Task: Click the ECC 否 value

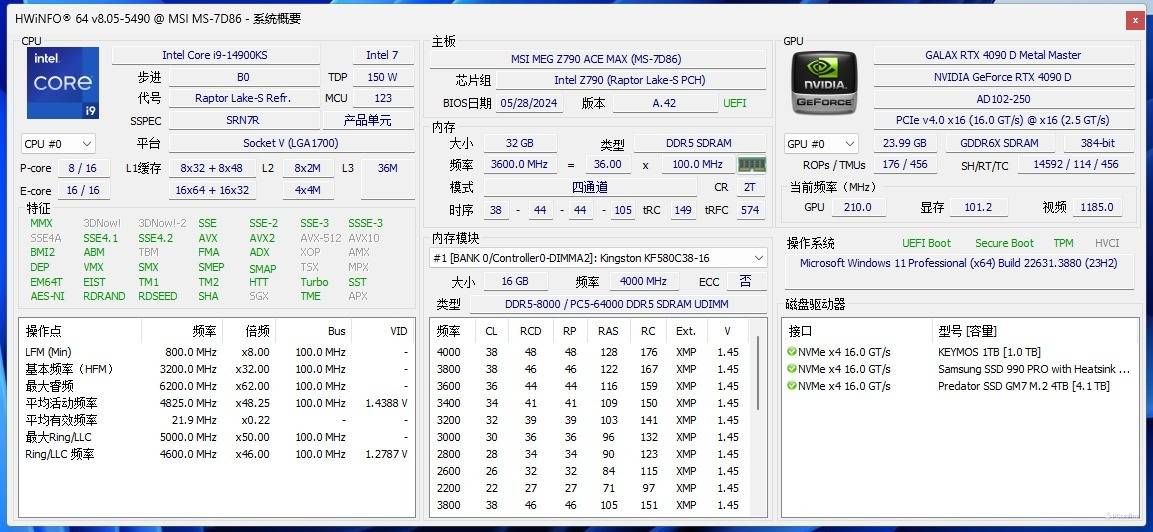Action: 746,282
